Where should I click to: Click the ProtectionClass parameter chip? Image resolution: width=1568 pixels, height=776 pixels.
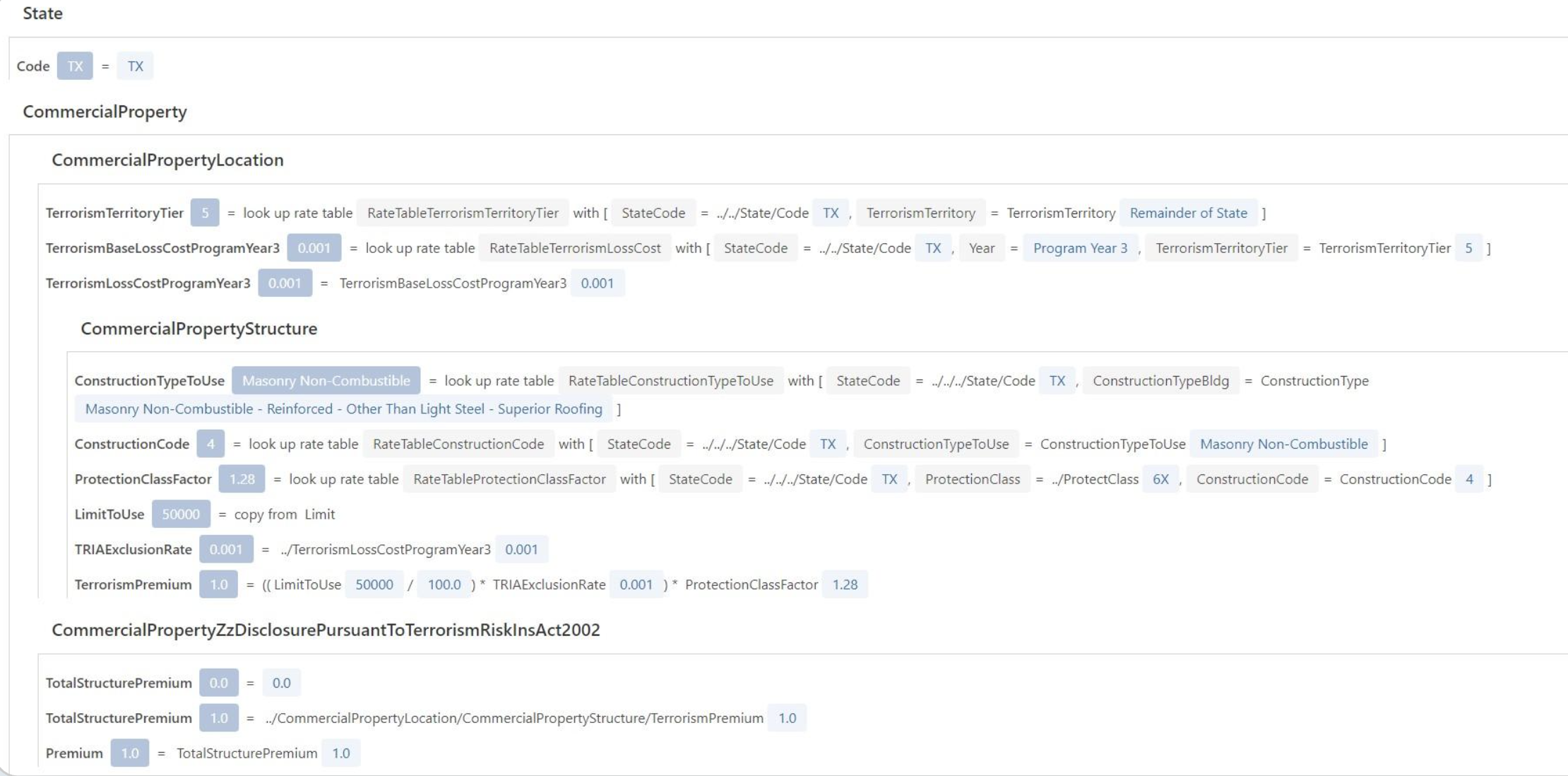pyautogui.click(x=973, y=479)
